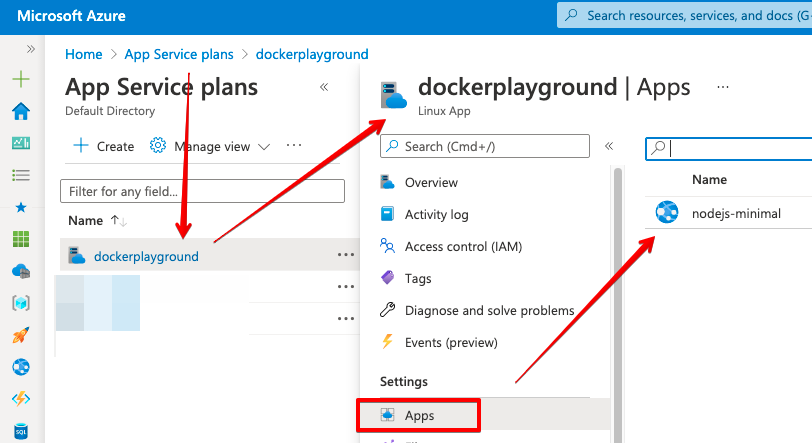Click the Home icon in left sidebar

point(20,111)
